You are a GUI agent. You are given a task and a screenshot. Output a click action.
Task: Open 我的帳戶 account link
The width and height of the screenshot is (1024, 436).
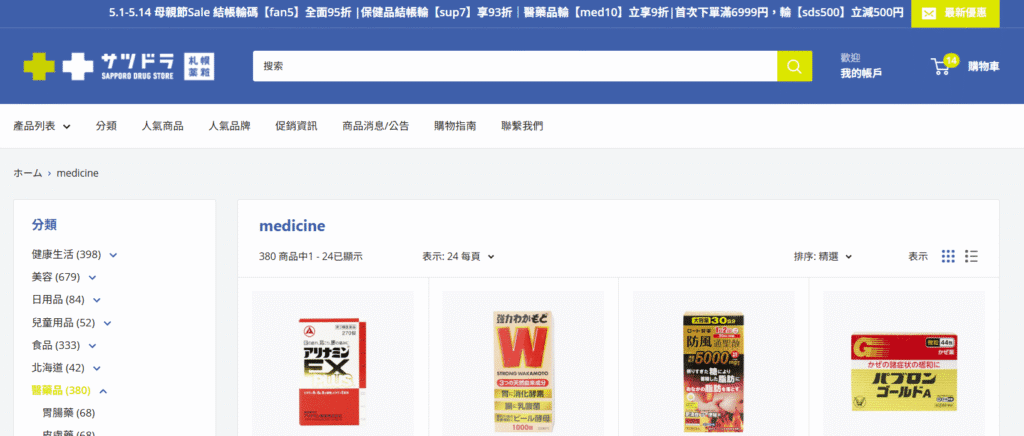861,73
